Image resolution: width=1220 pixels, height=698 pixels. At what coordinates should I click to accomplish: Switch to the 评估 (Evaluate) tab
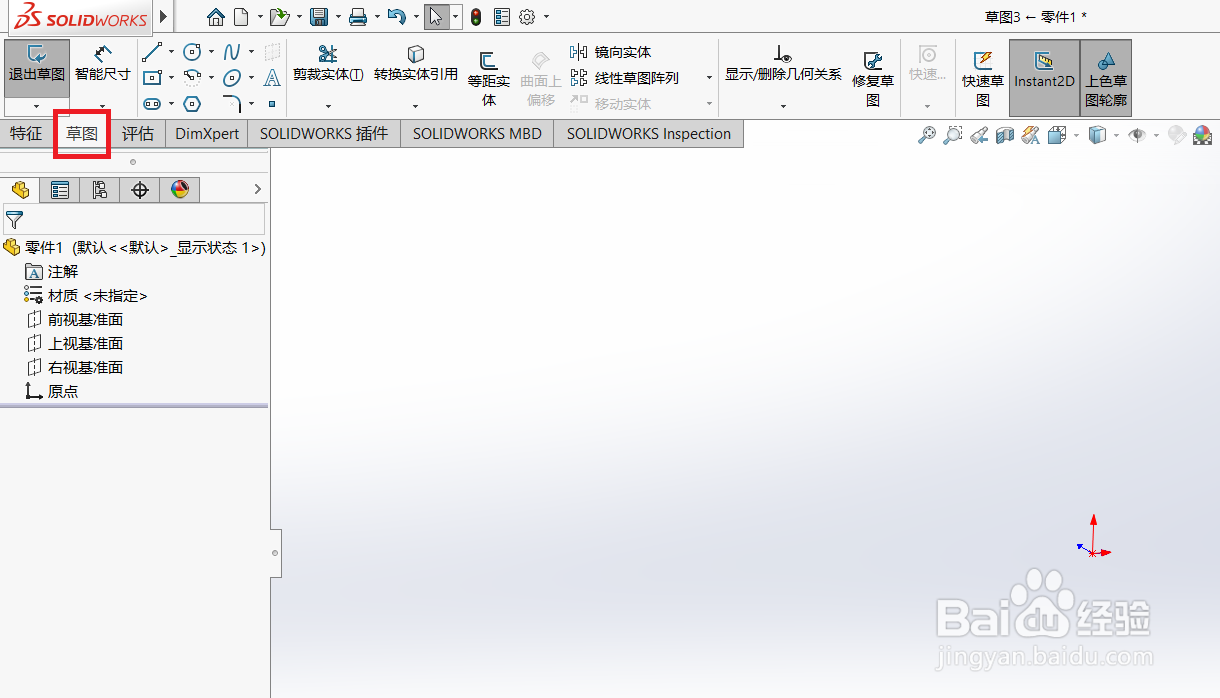137,133
